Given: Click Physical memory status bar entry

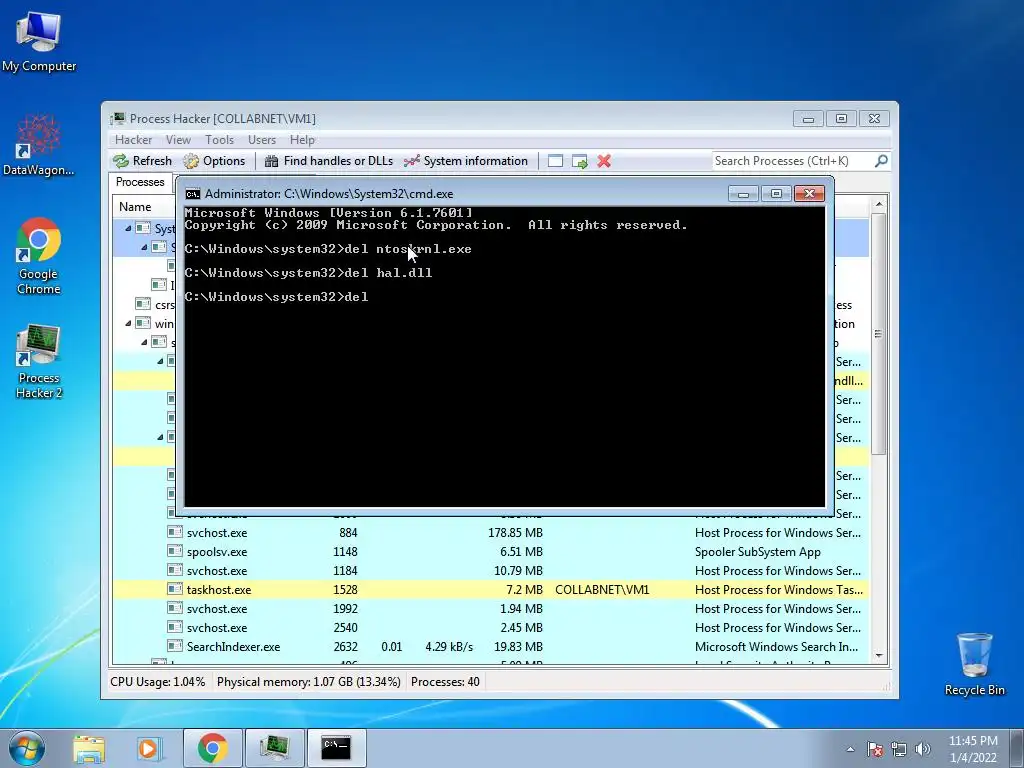Looking at the screenshot, I should (x=308, y=682).
